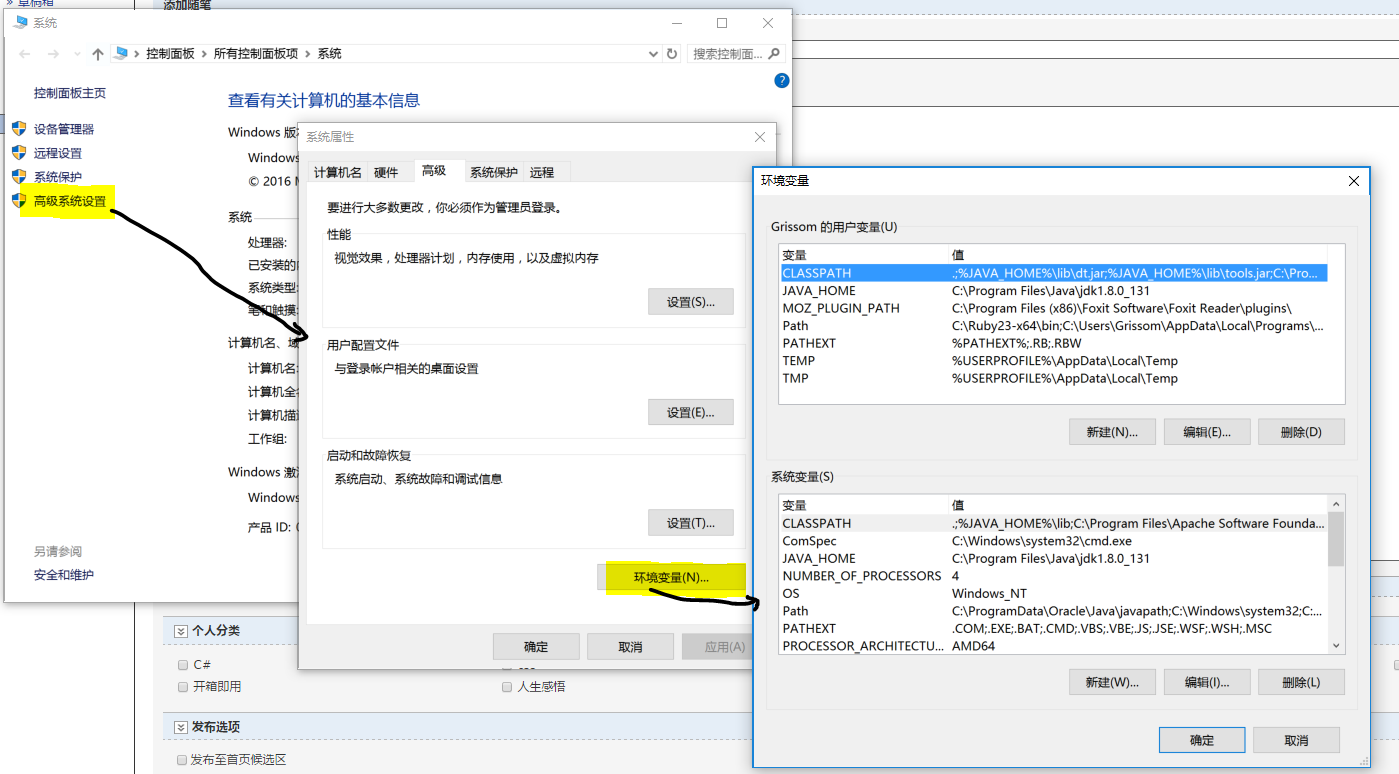The width and height of the screenshot is (1399, 774).
Task: Click the system variables scrollbar down arrow
Action: click(x=1336, y=646)
